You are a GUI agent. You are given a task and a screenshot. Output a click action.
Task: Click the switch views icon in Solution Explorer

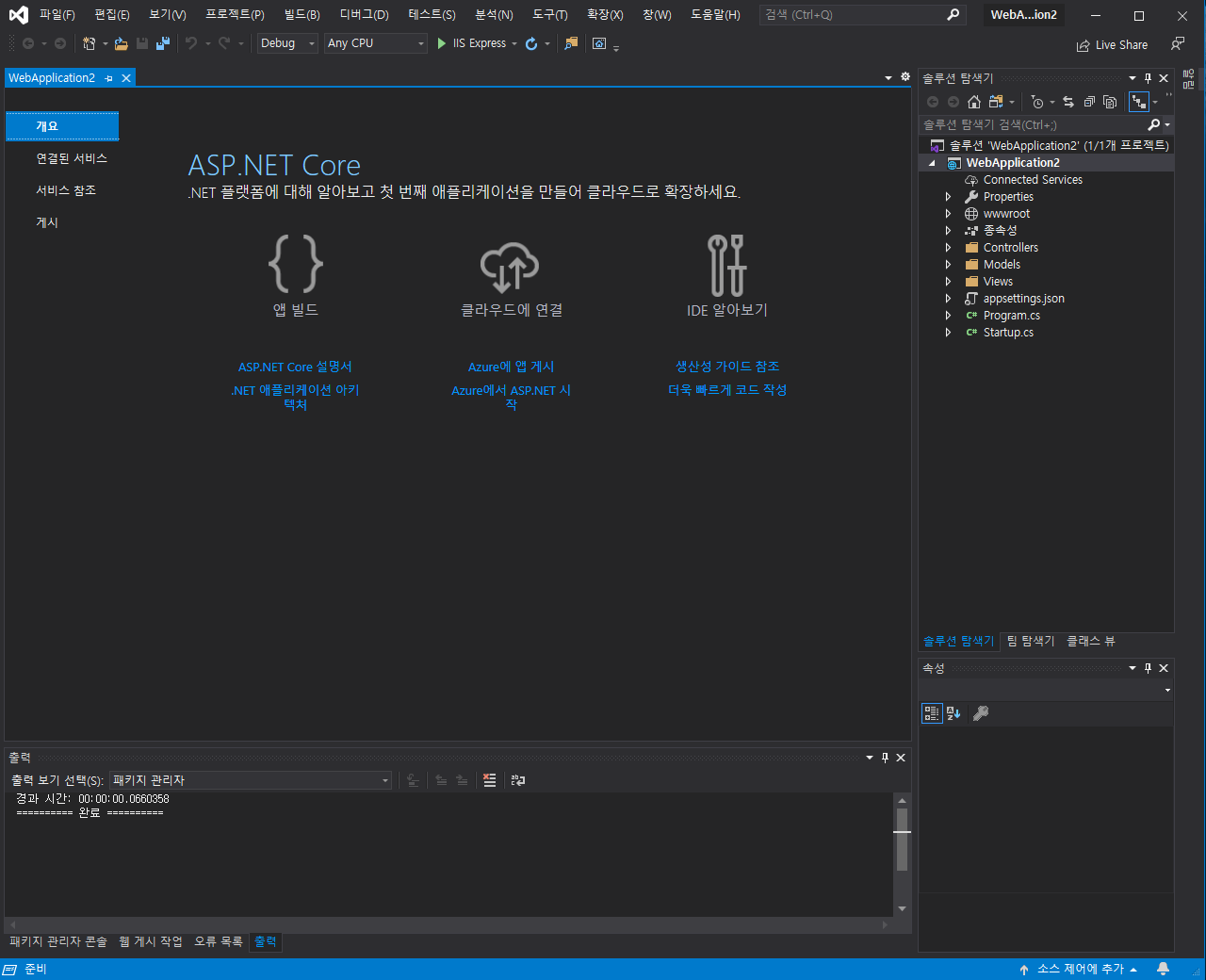coord(996,102)
